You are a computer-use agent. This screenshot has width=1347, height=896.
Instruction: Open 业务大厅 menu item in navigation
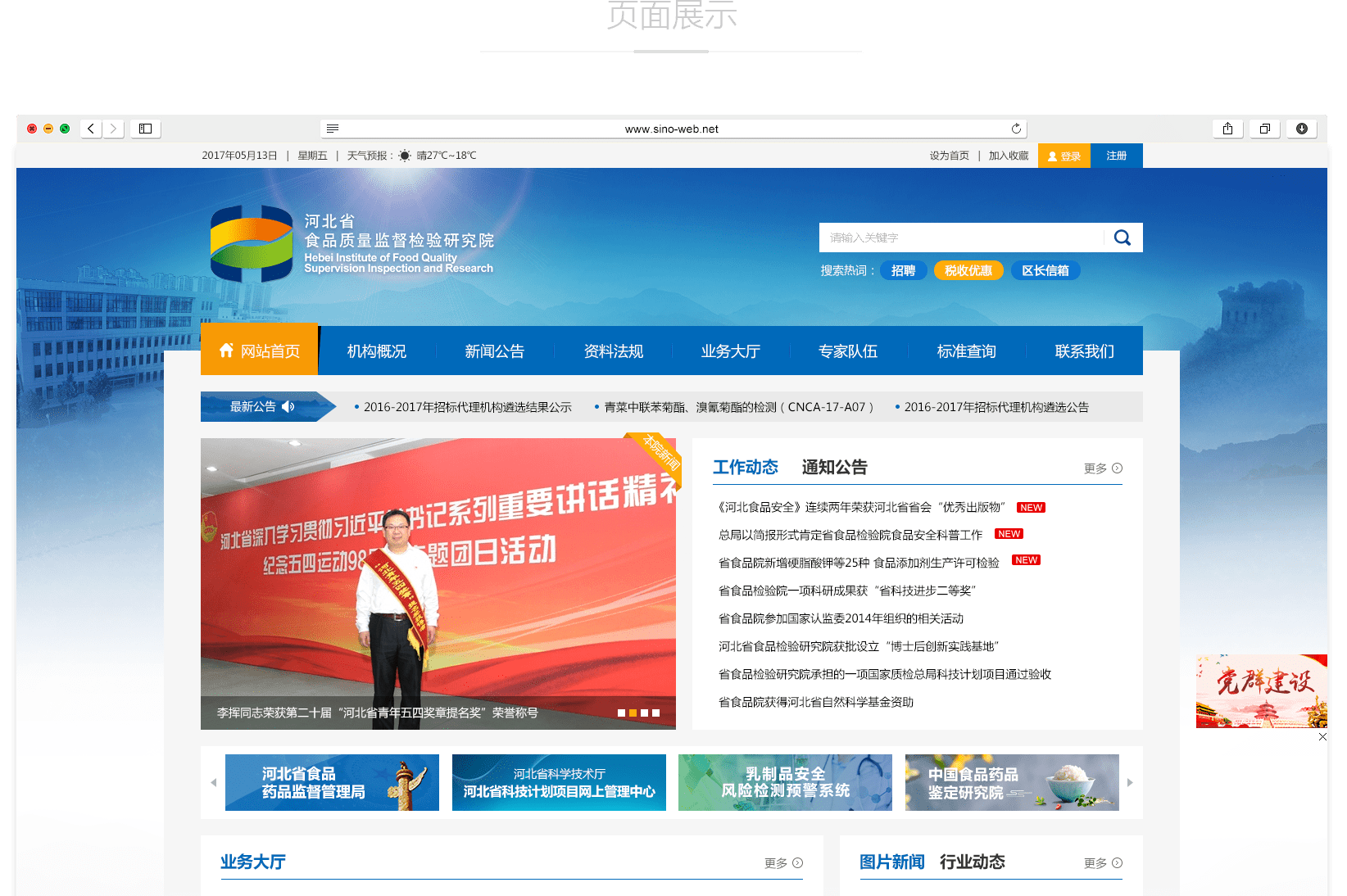point(731,351)
